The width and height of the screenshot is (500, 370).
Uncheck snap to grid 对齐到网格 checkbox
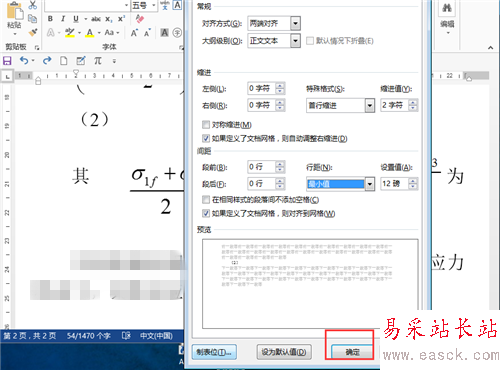tap(206, 213)
